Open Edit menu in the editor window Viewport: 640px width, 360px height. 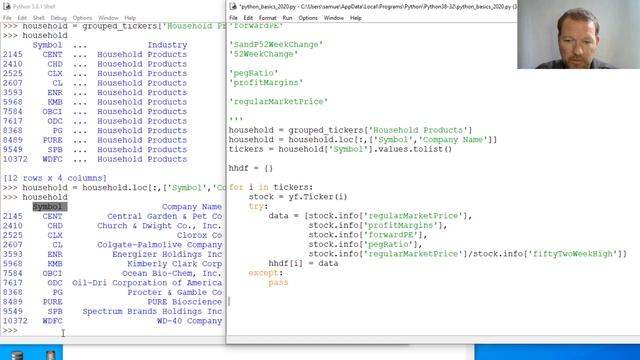click(248, 18)
